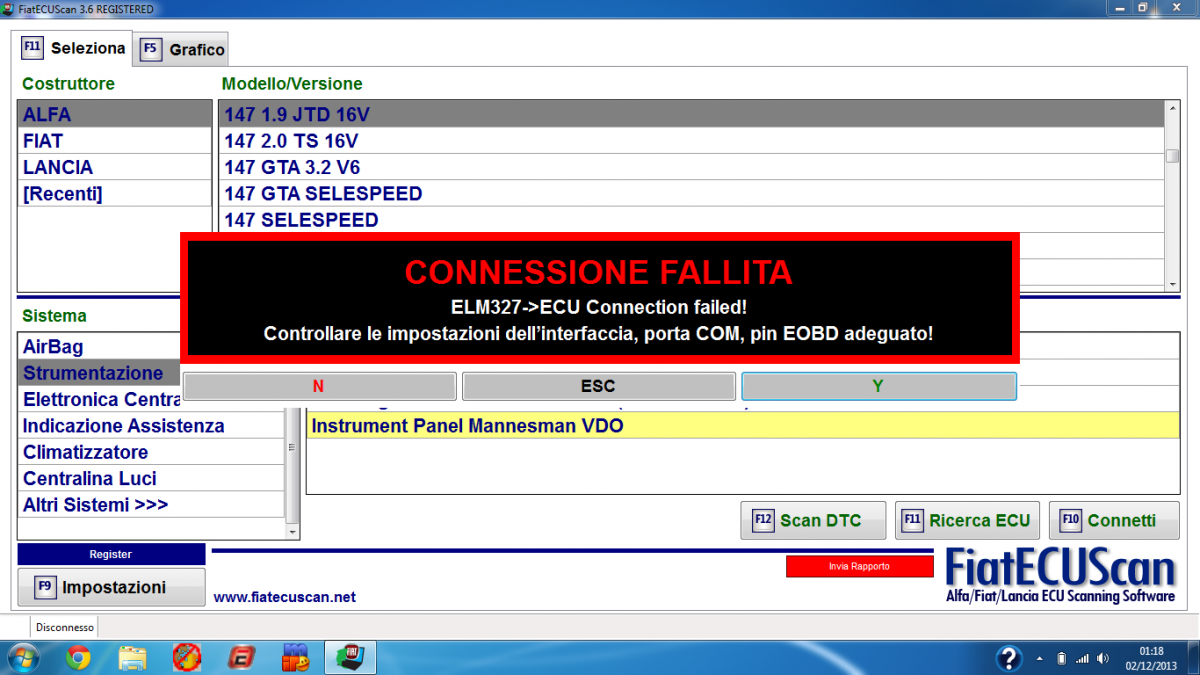Click the Y button in error dialog

[878, 386]
